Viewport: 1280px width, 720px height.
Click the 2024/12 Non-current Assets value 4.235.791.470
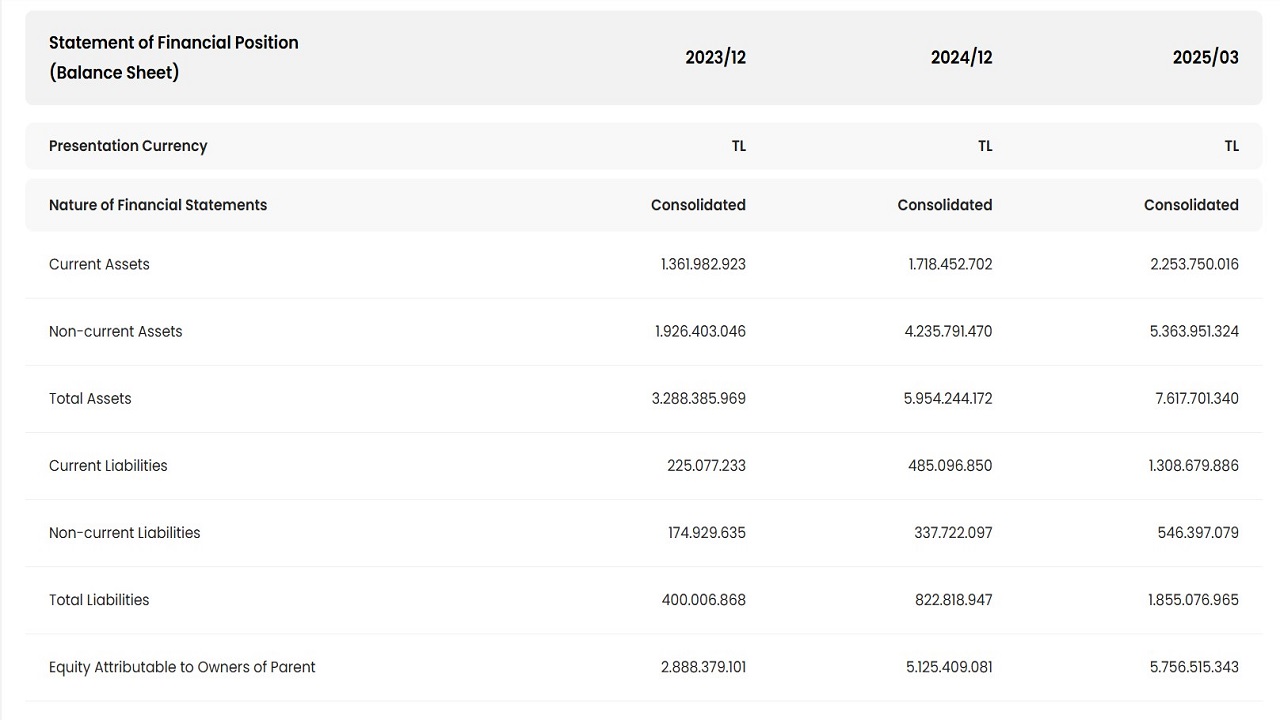coord(948,331)
